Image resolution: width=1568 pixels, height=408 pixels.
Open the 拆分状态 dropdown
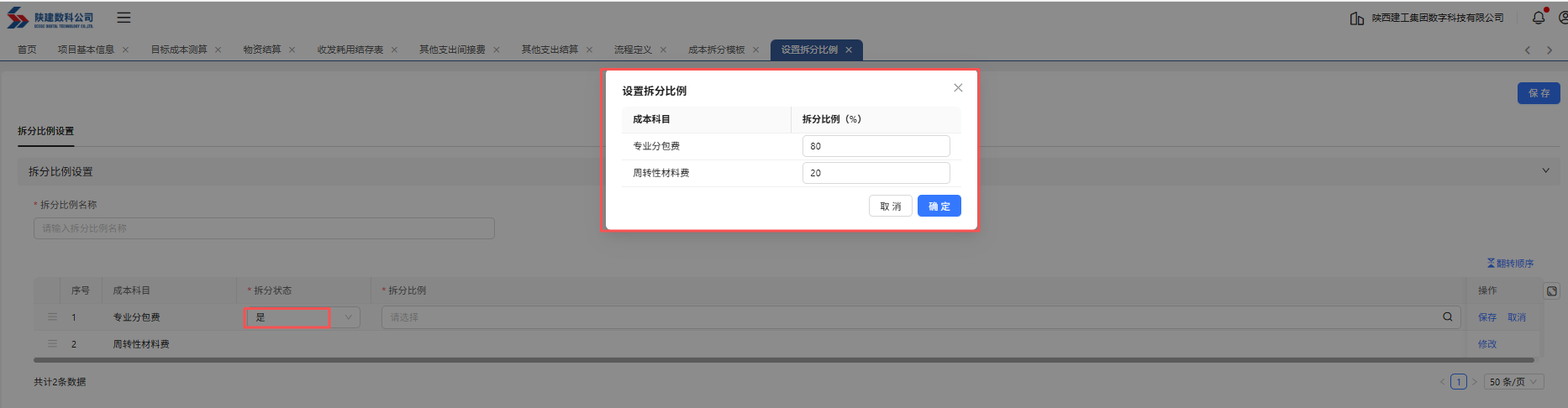coord(303,317)
